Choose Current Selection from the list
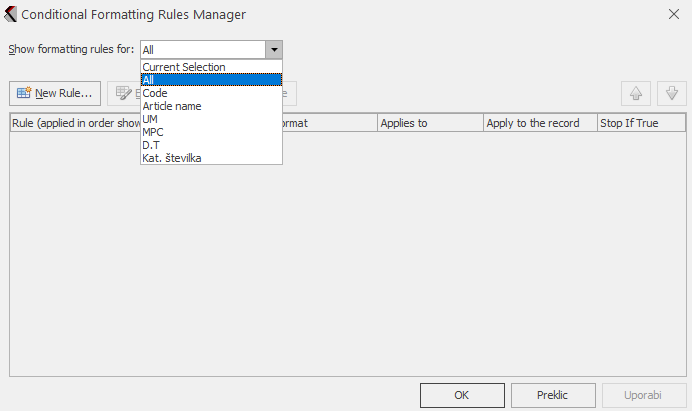The height and width of the screenshot is (411, 692). pyautogui.click(x=211, y=67)
